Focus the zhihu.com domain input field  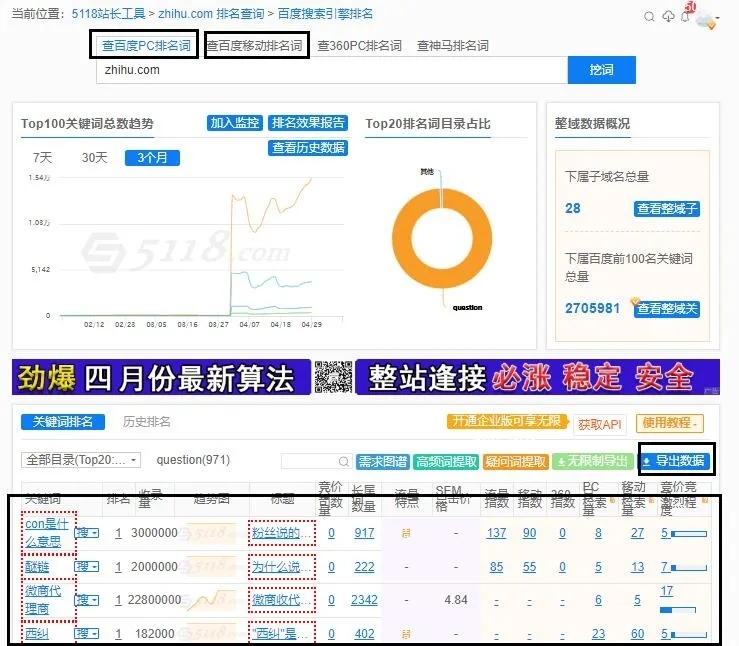click(x=332, y=70)
